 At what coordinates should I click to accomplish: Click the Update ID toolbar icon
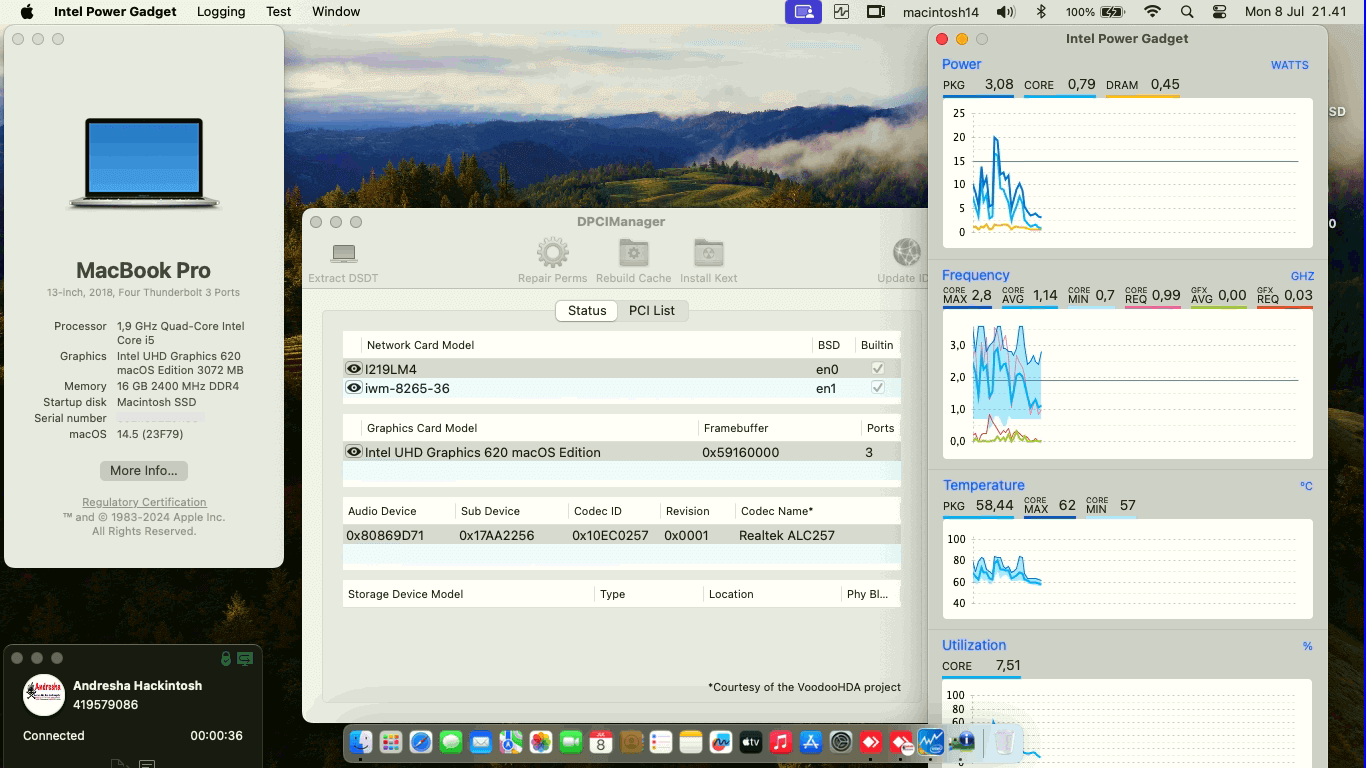[x=906, y=254]
